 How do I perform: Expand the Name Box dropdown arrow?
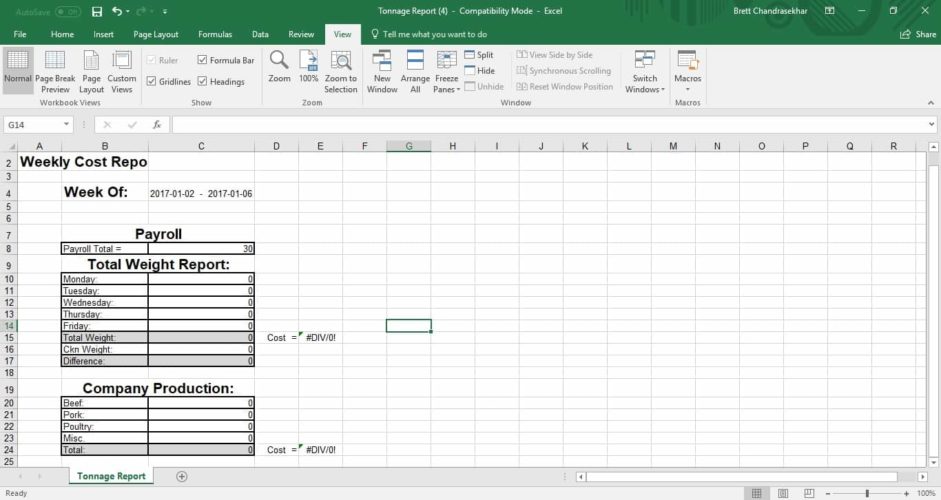point(67,125)
